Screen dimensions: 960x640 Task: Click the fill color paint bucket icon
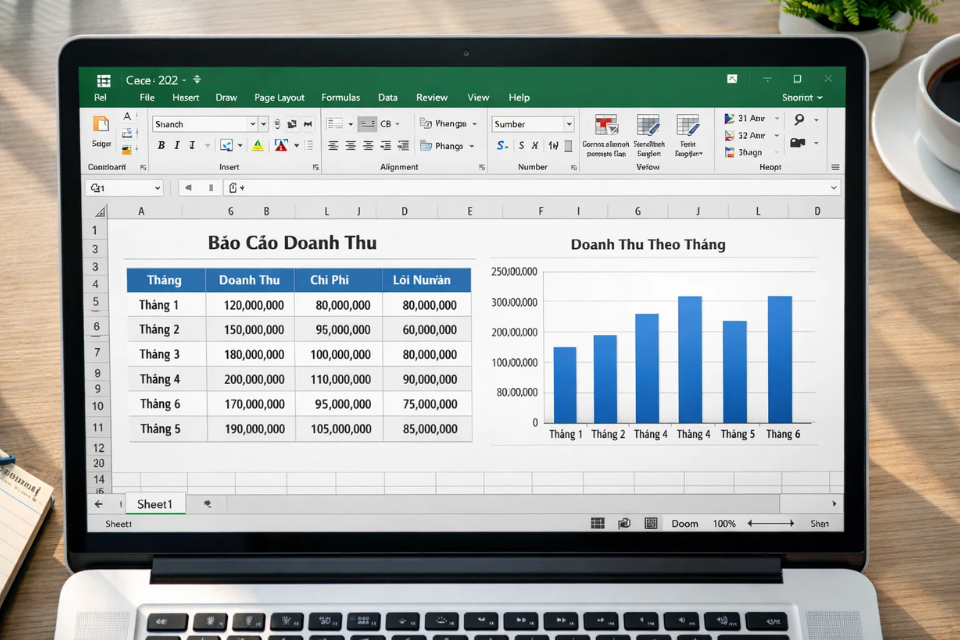pos(227,145)
